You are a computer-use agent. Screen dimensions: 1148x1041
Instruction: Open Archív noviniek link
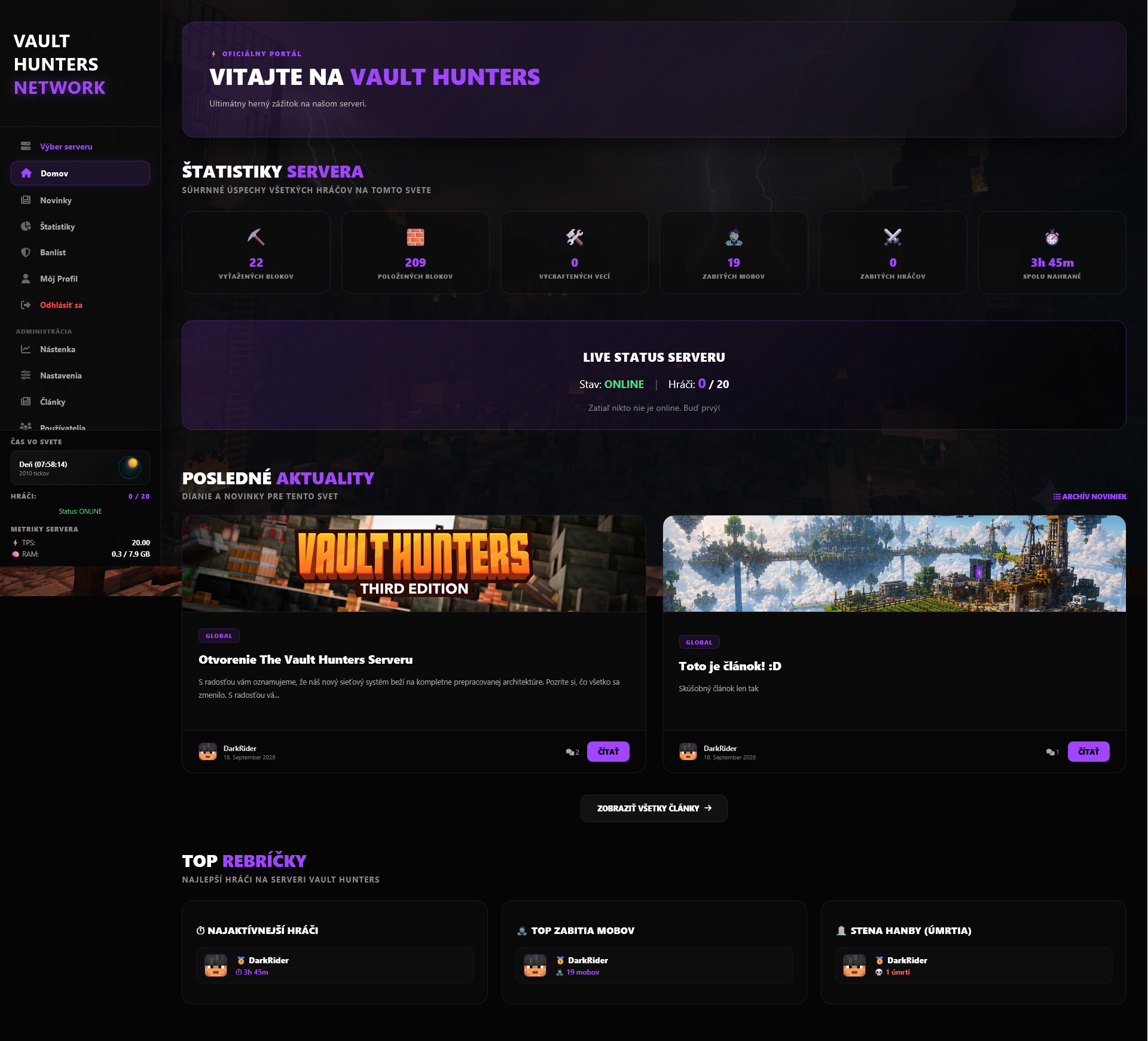pos(1090,497)
